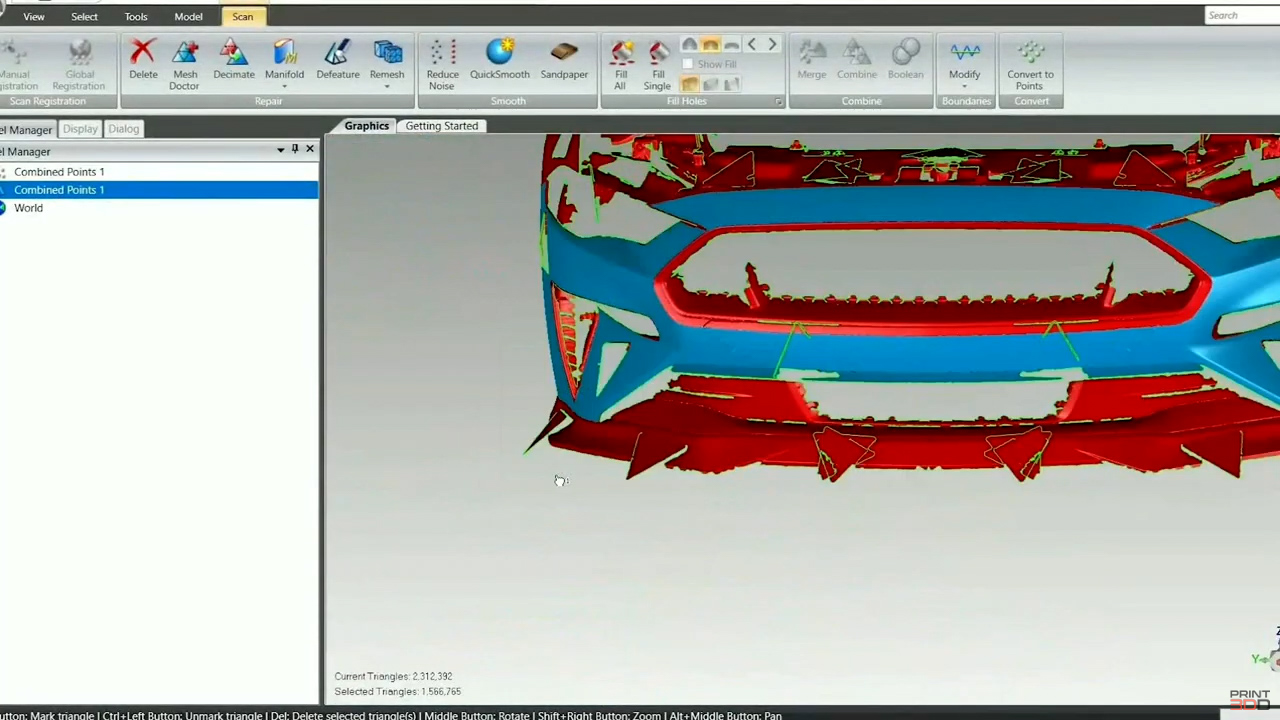Switch to the Graphics tab

[x=366, y=126]
